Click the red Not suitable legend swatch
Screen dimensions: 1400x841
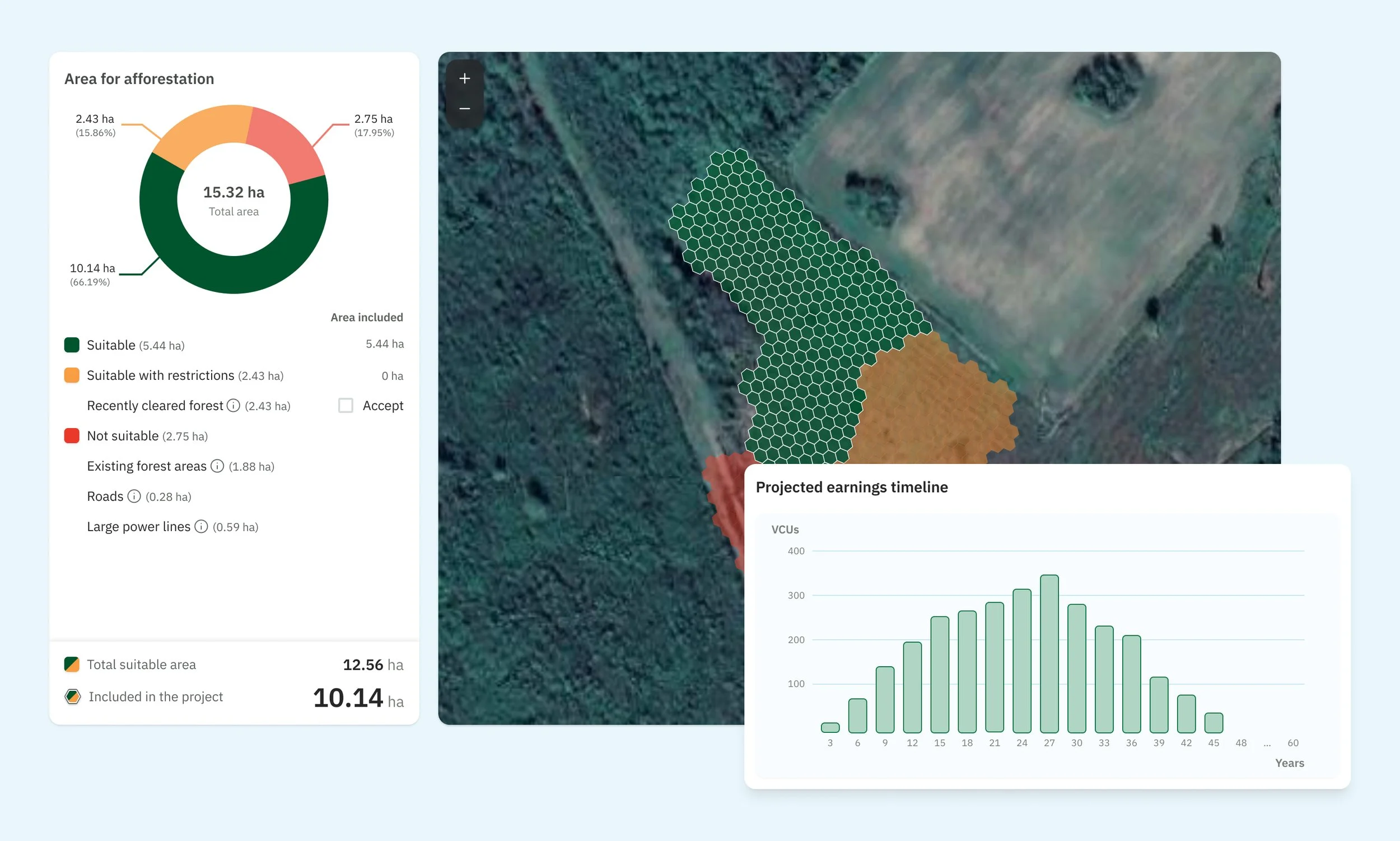(72, 436)
